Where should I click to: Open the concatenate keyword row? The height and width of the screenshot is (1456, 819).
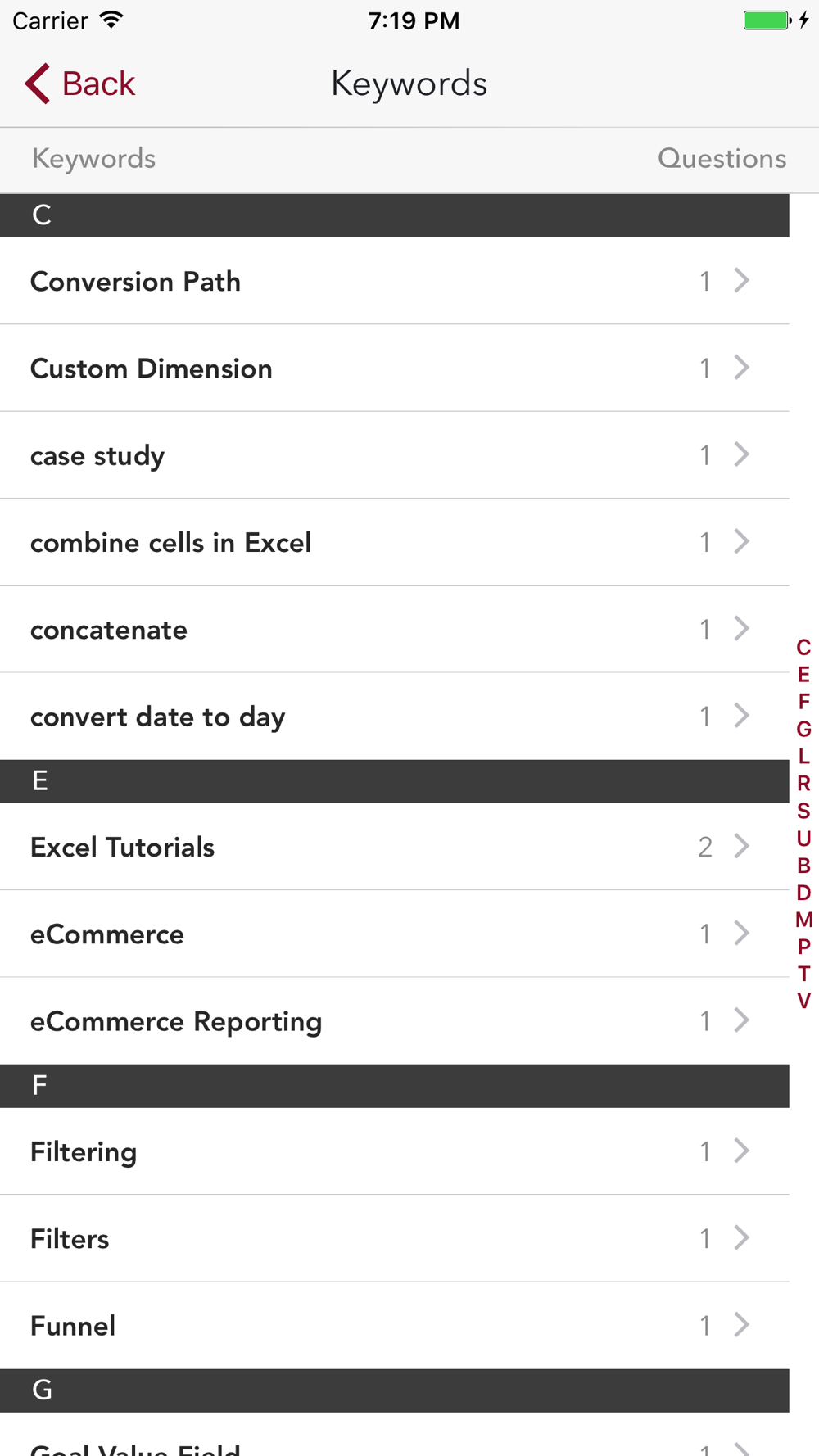395,629
